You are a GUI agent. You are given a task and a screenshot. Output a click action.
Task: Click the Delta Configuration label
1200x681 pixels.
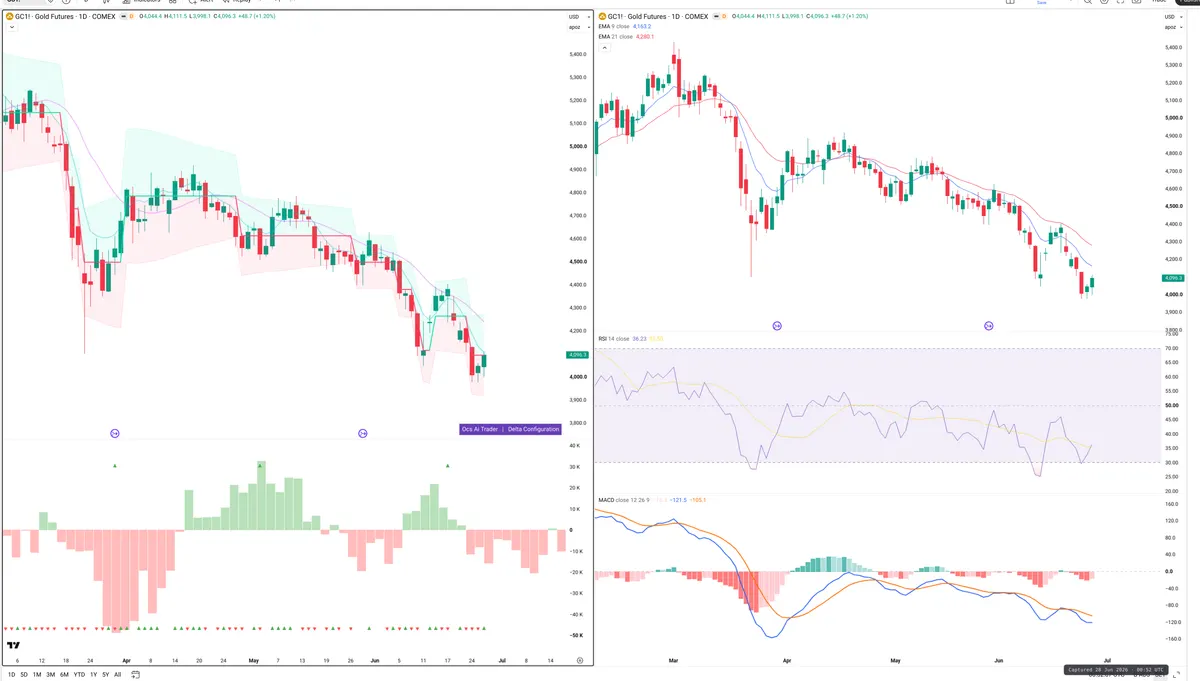click(x=534, y=429)
